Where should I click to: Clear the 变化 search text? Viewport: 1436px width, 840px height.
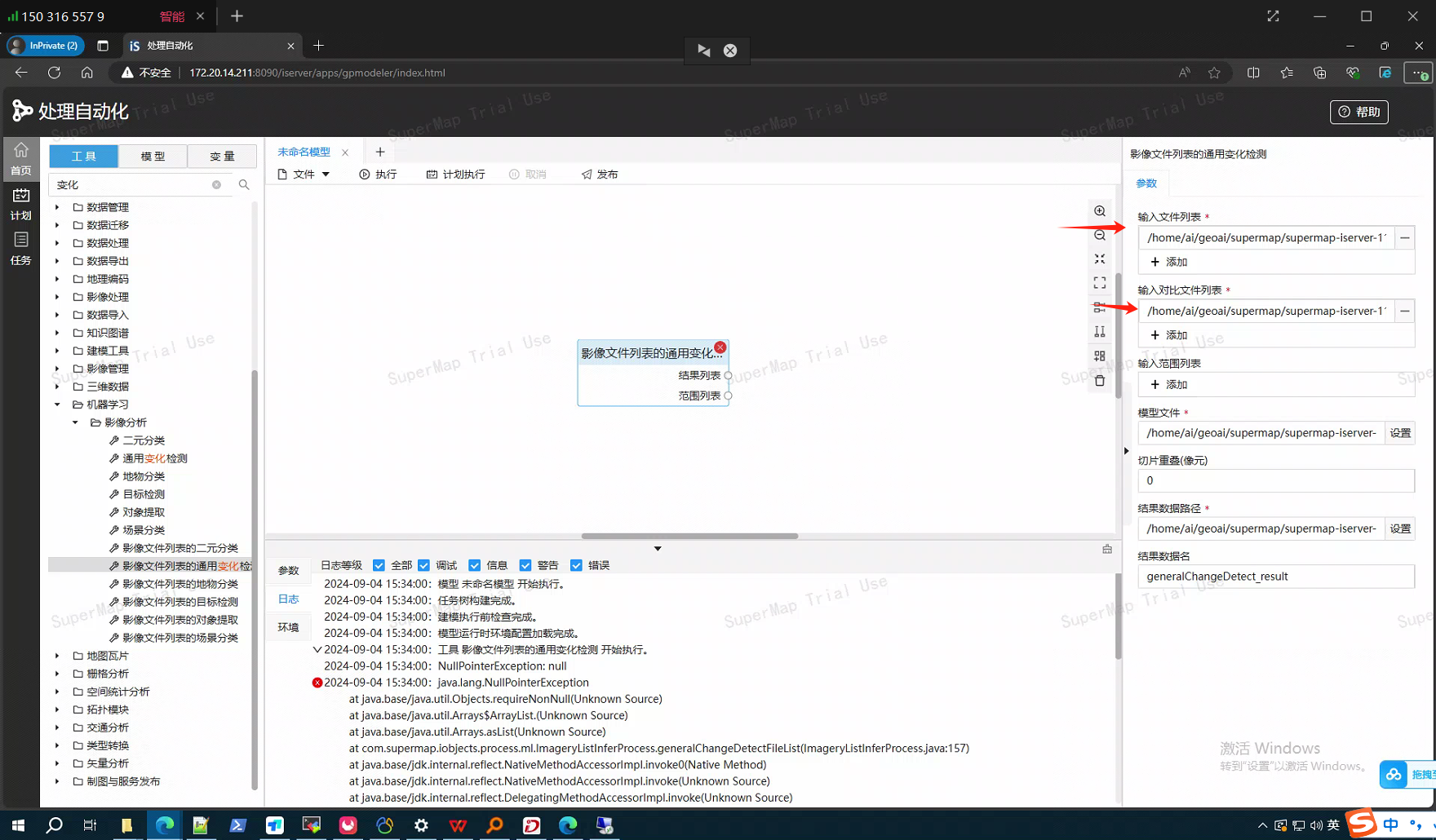click(216, 185)
